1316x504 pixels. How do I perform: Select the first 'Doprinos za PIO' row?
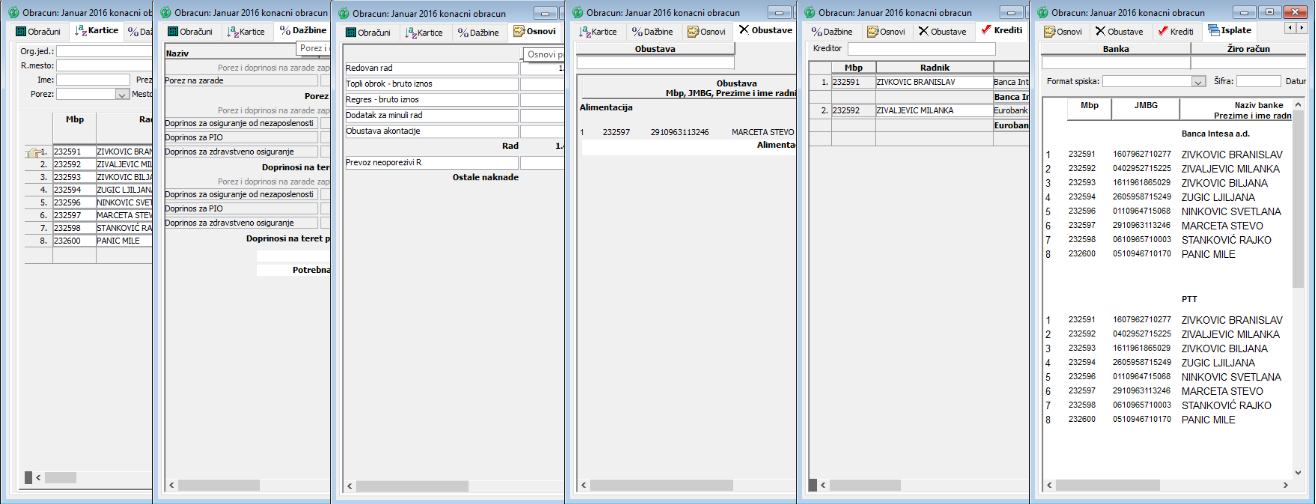click(x=241, y=137)
